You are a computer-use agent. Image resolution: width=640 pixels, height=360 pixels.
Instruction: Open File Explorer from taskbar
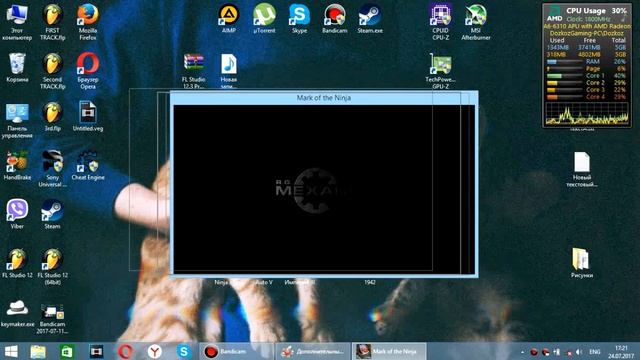[38, 351]
